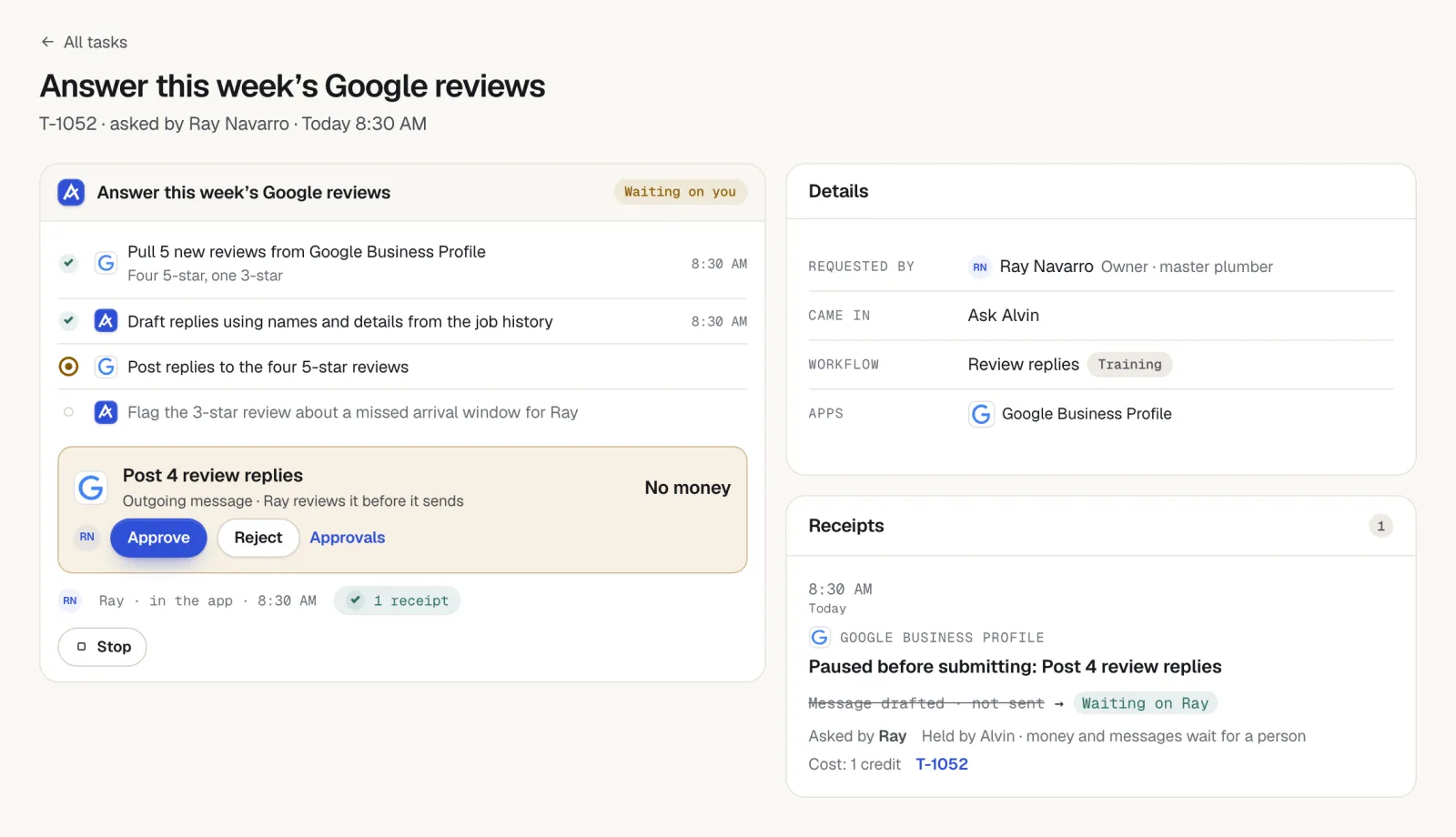The image size is (1456, 837).
Task: Click 'Draft replies using names and details' step text
Action: 340,321
